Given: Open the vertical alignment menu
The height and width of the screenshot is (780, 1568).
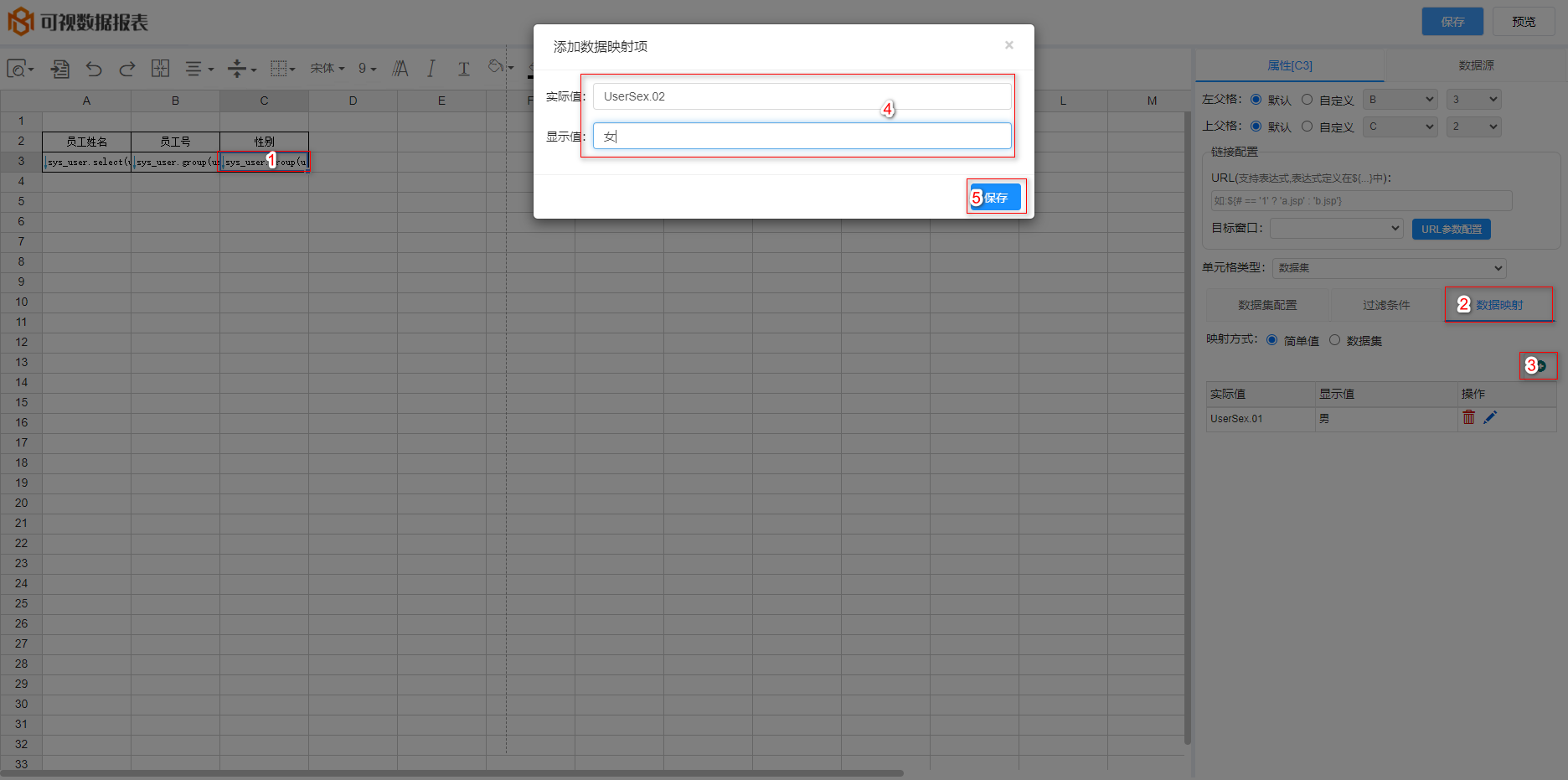Looking at the screenshot, I should [x=241, y=69].
